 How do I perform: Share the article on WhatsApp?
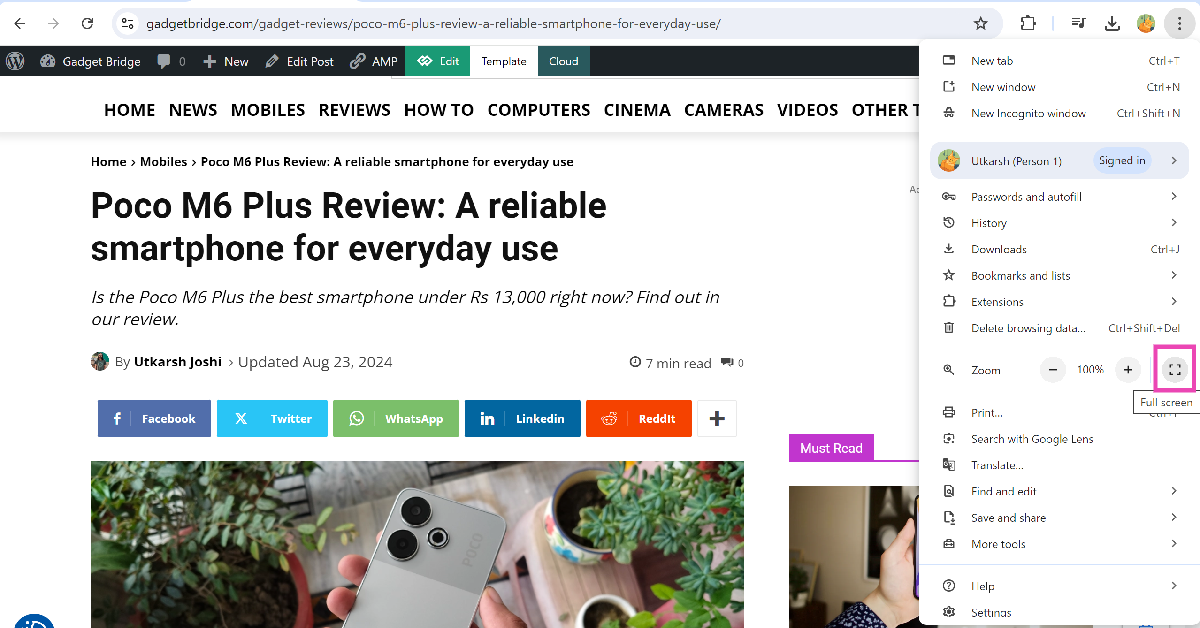396,419
